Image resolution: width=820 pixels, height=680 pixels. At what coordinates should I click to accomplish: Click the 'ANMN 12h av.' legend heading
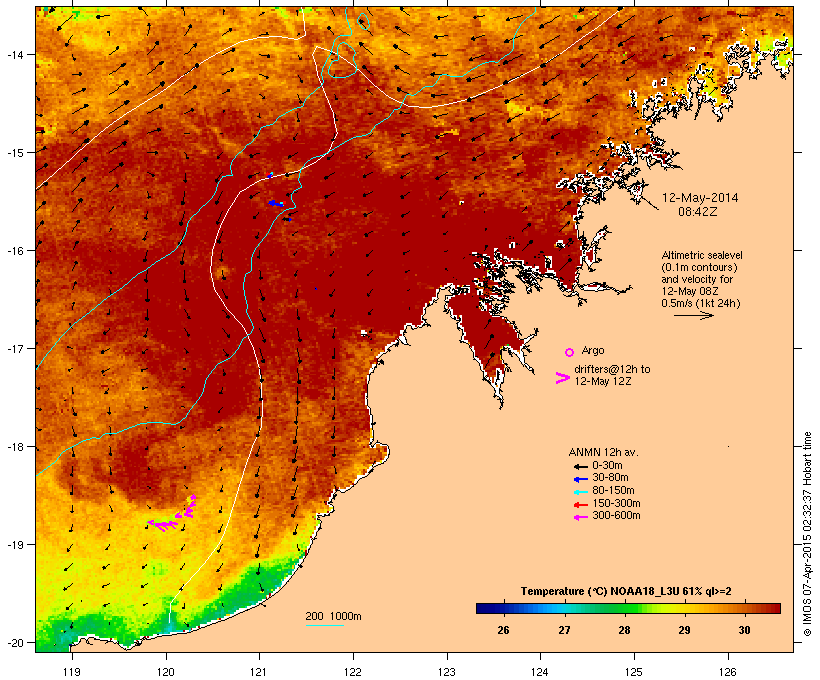pos(603,452)
